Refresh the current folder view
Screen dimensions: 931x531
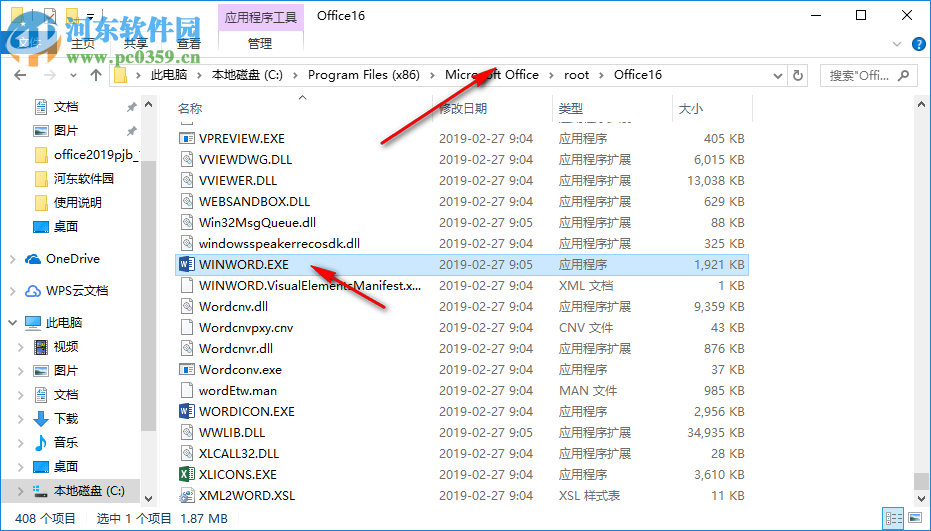[x=798, y=75]
